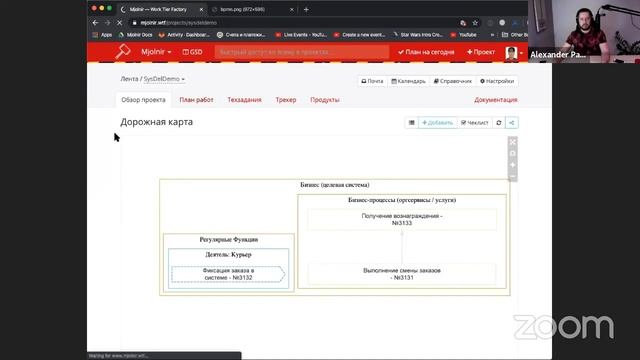Open the Create a new event bookmark

pos(360,35)
